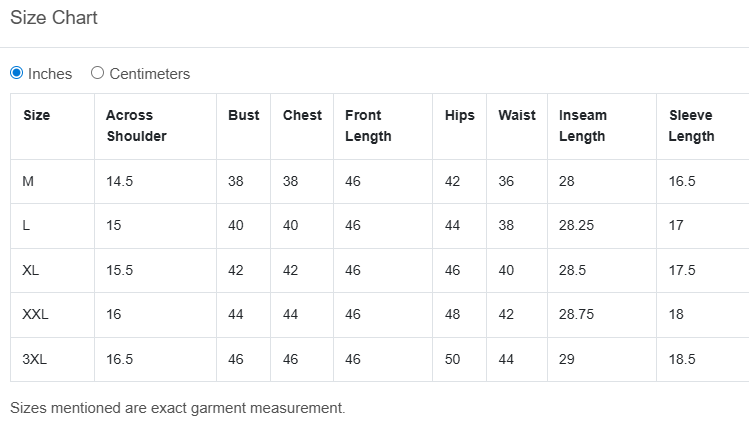Select the Inches radio button
This screenshot has width=749, height=432.
click(x=17, y=73)
